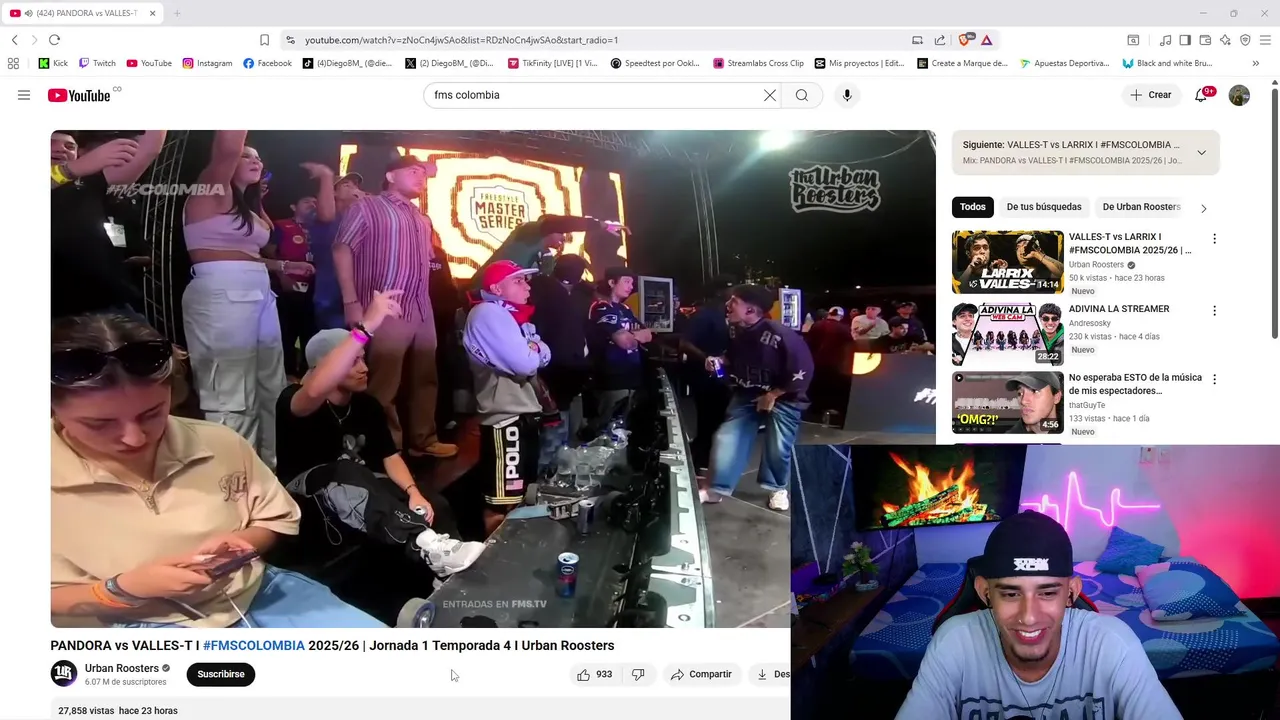Open the browser main hamburger menu
The height and width of the screenshot is (720, 1280).
tap(1265, 40)
